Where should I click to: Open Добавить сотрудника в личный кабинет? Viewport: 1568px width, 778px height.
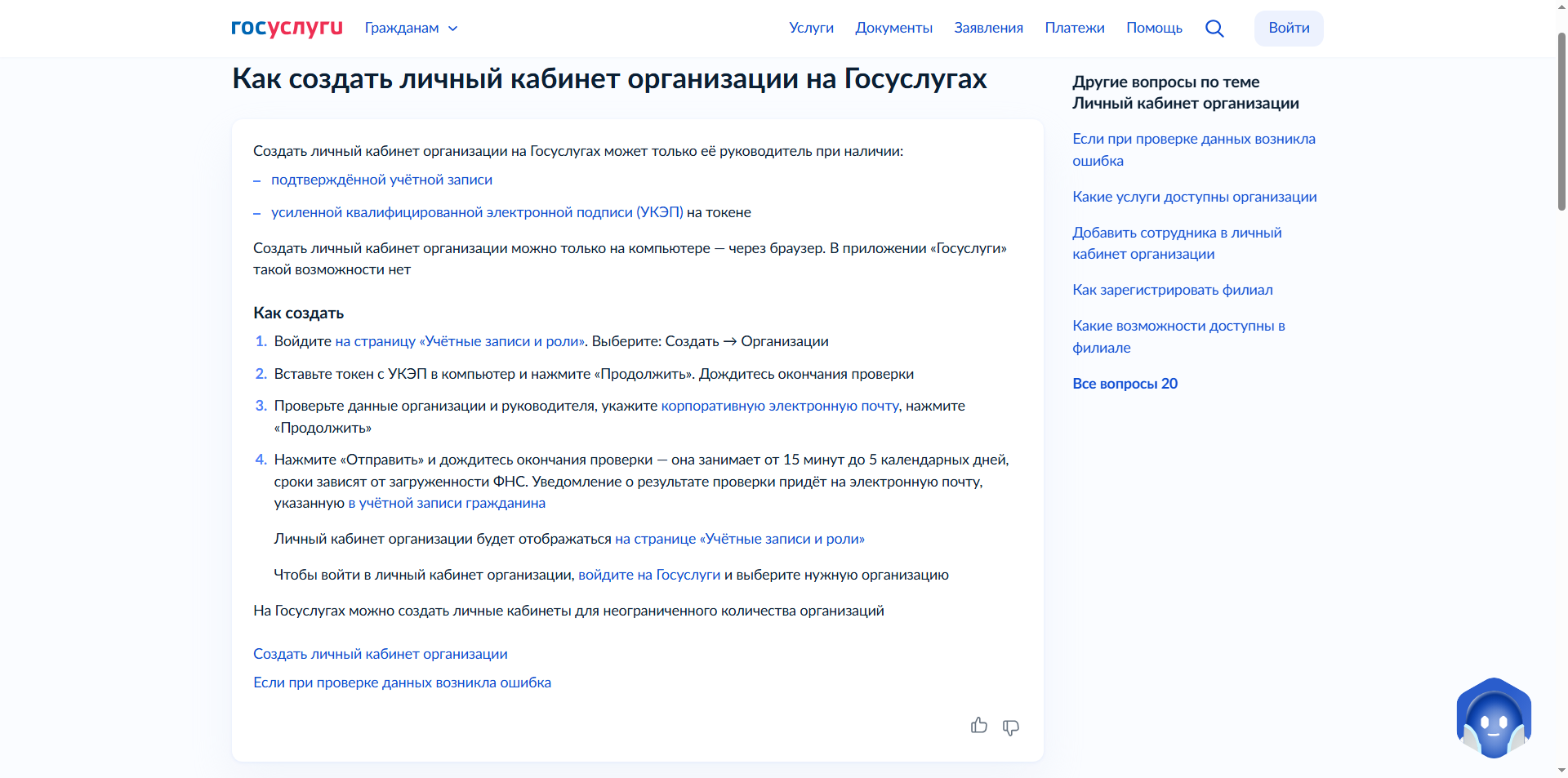click(x=1177, y=243)
